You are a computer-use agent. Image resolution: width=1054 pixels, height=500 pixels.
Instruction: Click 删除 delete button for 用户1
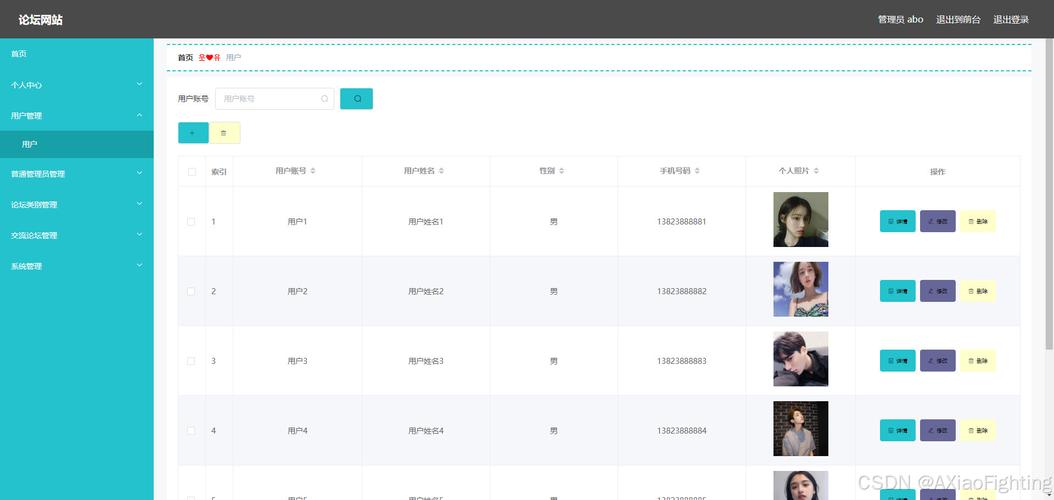click(977, 221)
